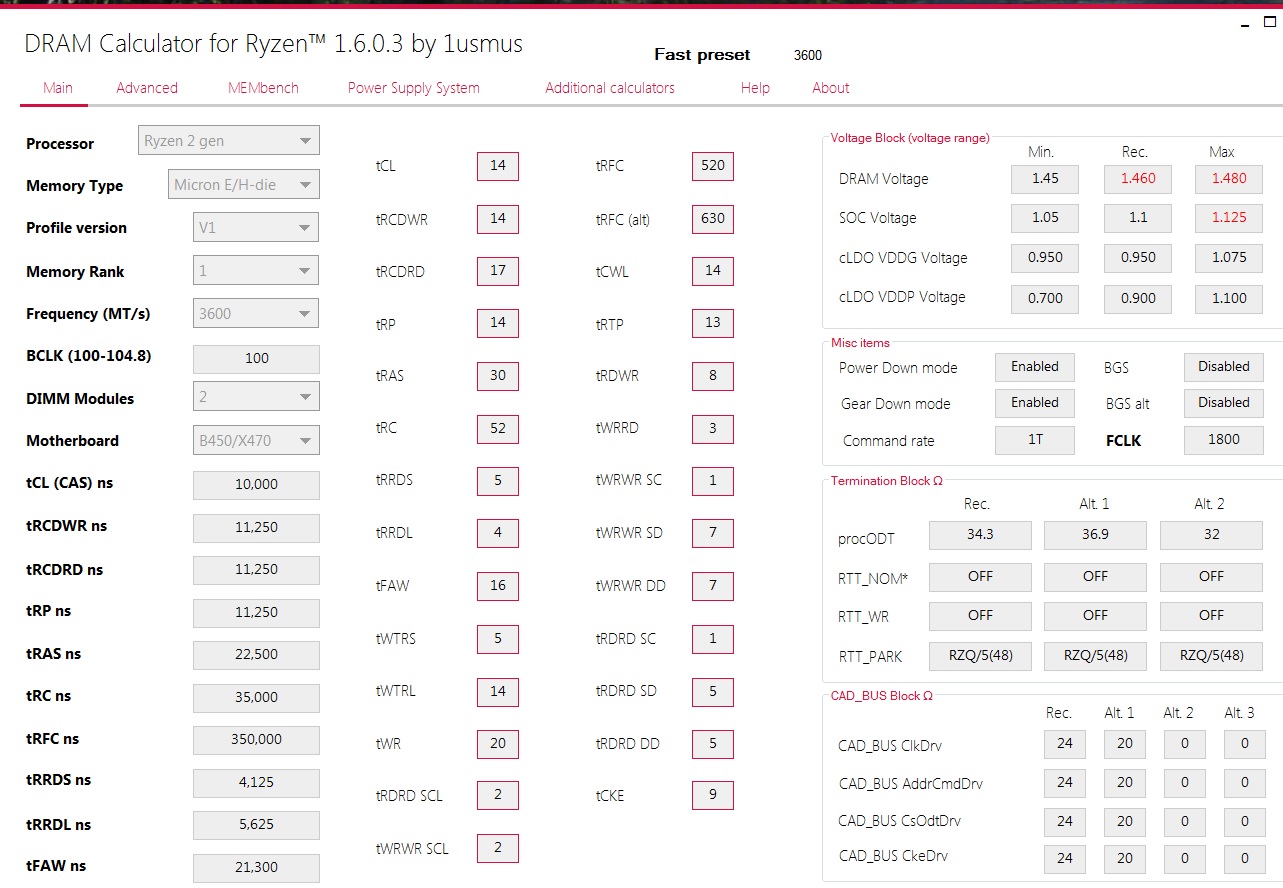Select the tRRDS timing box showing 5
1283x888 pixels.
pos(498,480)
